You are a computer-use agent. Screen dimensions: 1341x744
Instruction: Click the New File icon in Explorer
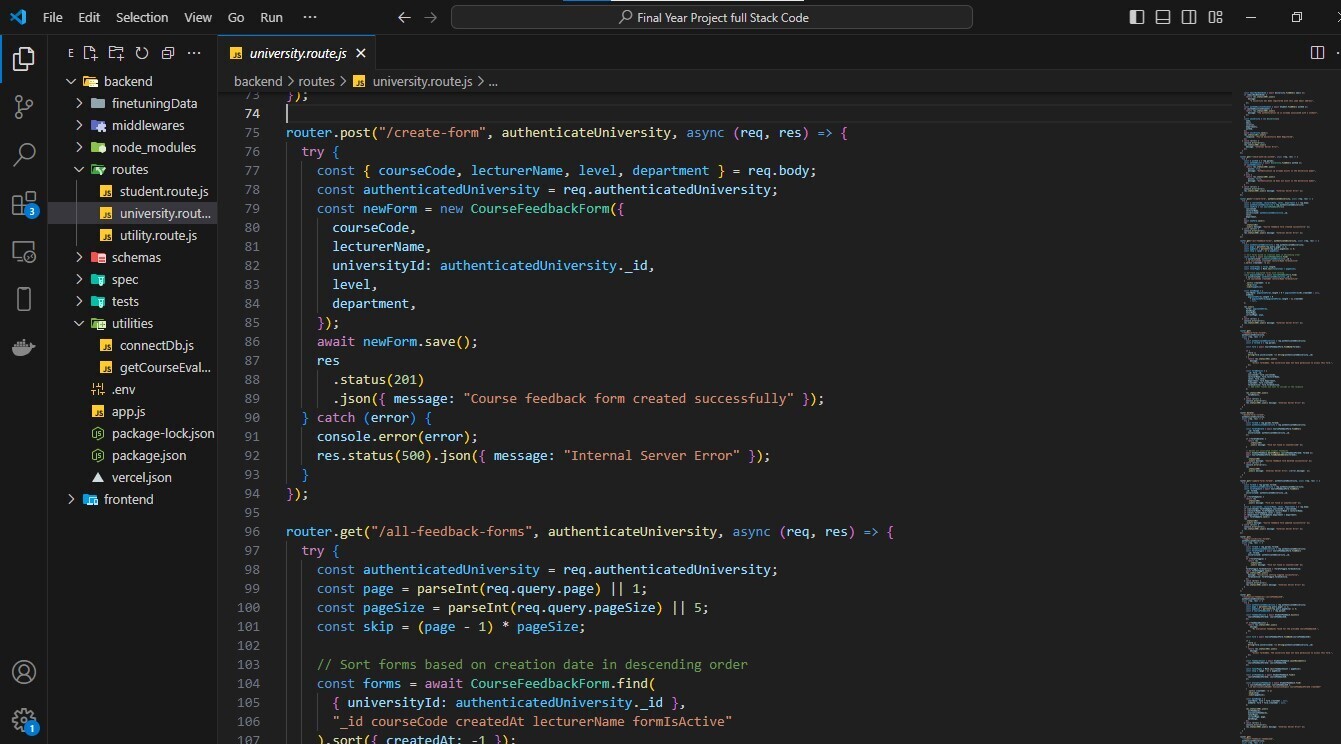(x=91, y=53)
